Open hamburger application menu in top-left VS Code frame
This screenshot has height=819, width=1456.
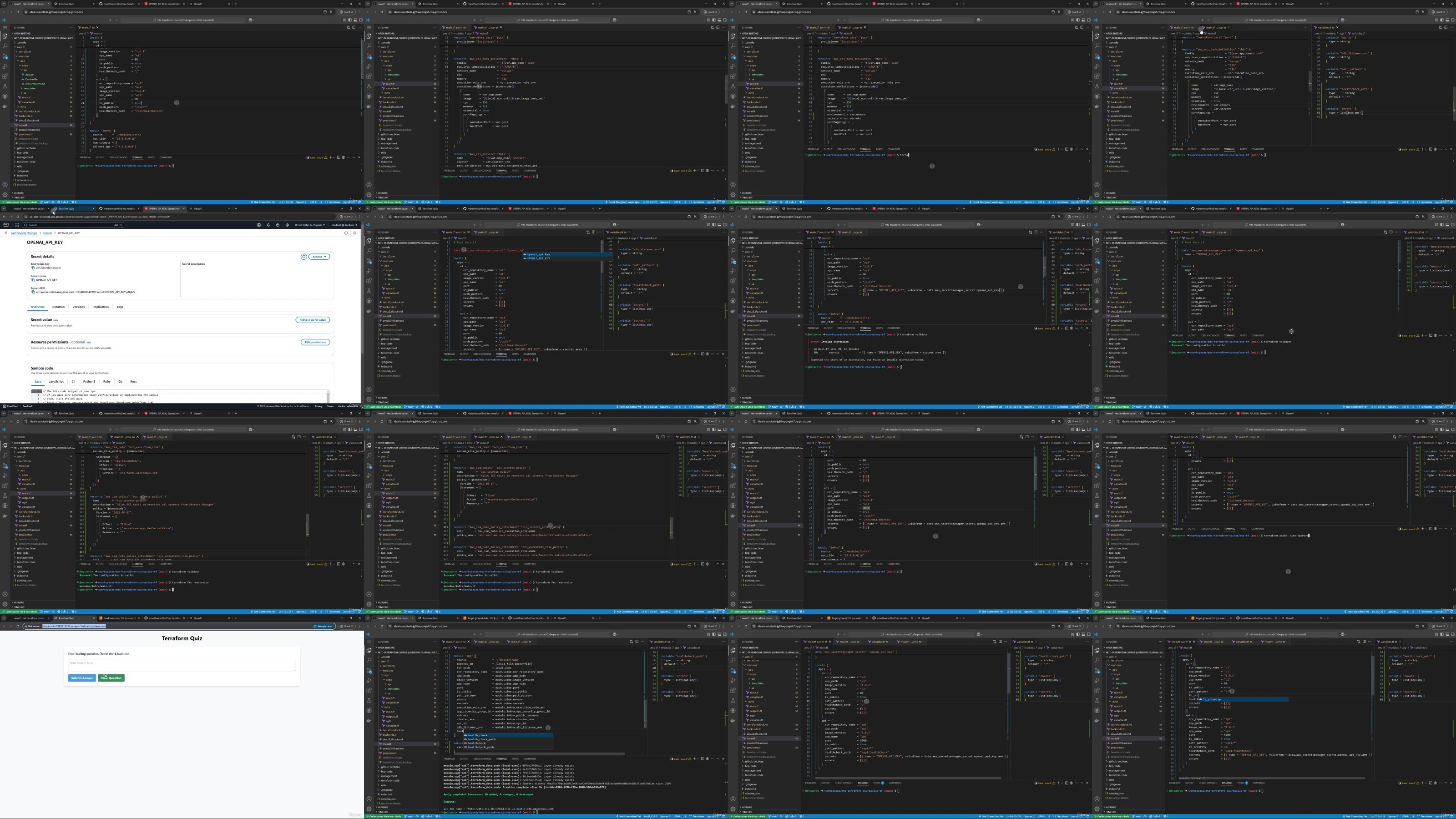click(5, 28)
